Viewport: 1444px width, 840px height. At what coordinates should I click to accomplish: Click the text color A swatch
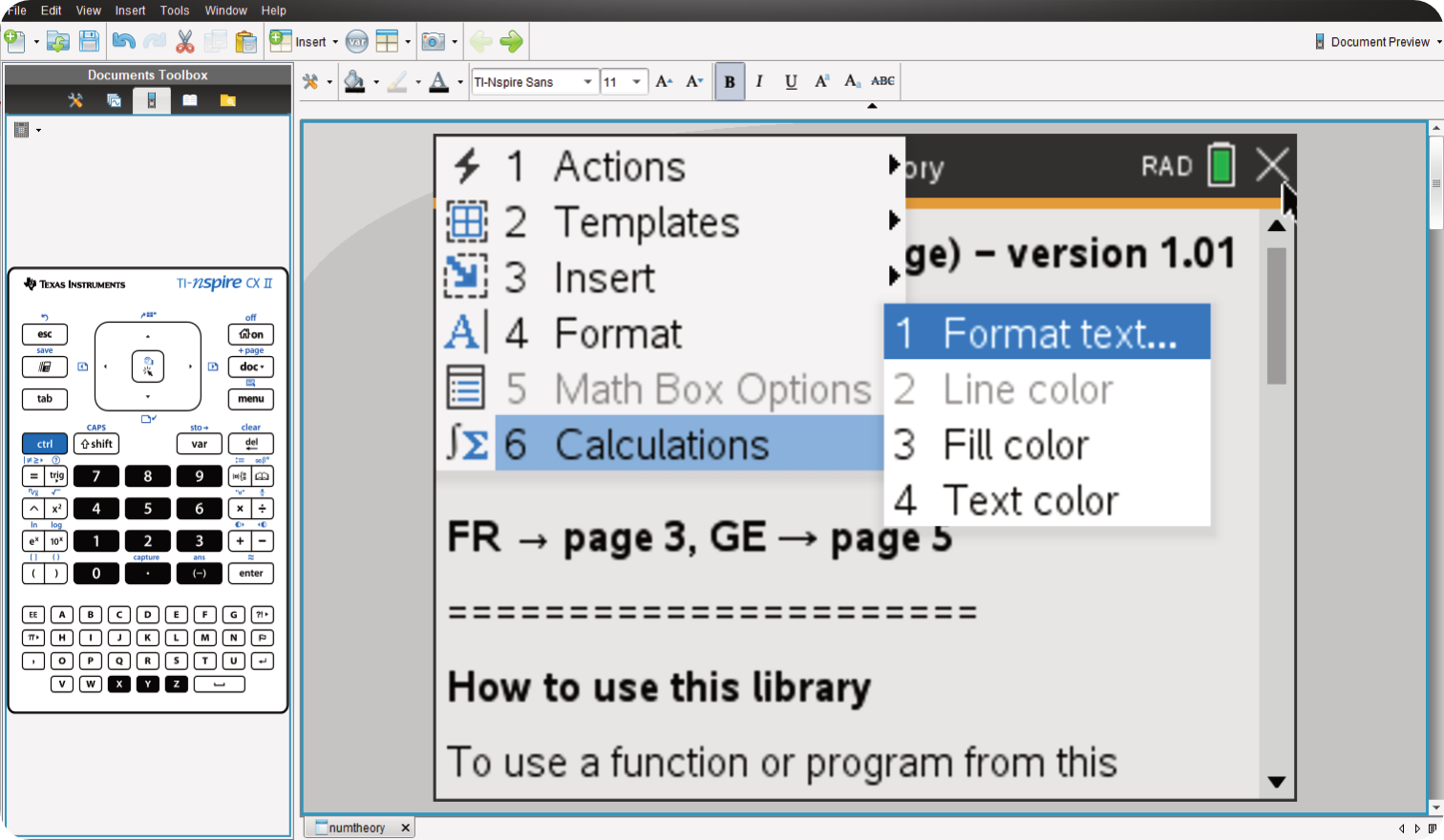(x=438, y=82)
